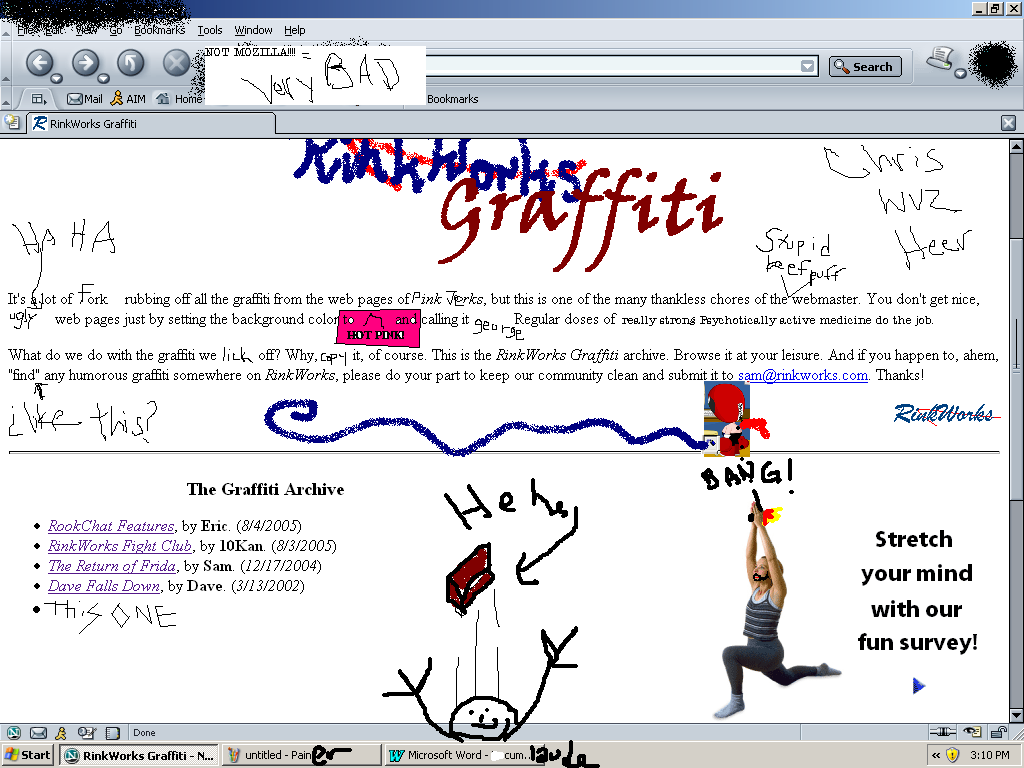
Task: Click the New Tab icon left of tabs
Action: [12, 122]
